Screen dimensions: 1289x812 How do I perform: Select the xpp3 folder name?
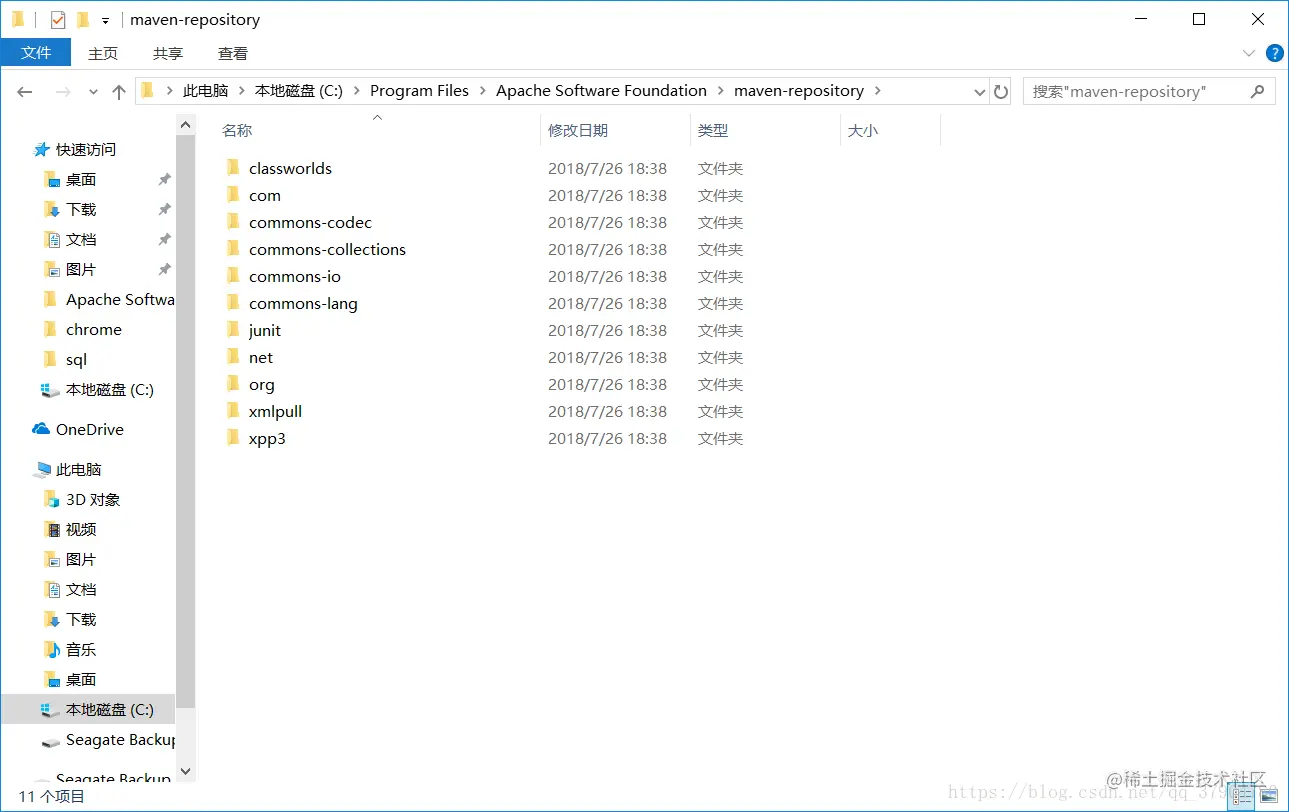pyautogui.click(x=267, y=439)
